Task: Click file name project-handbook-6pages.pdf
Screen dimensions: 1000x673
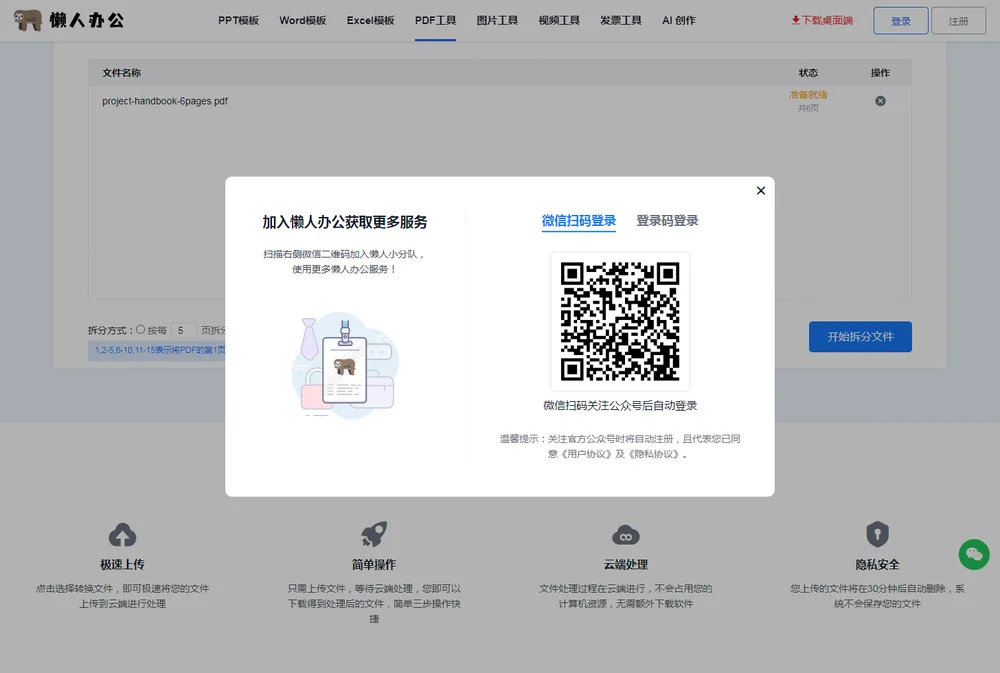Action: (x=165, y=101)
